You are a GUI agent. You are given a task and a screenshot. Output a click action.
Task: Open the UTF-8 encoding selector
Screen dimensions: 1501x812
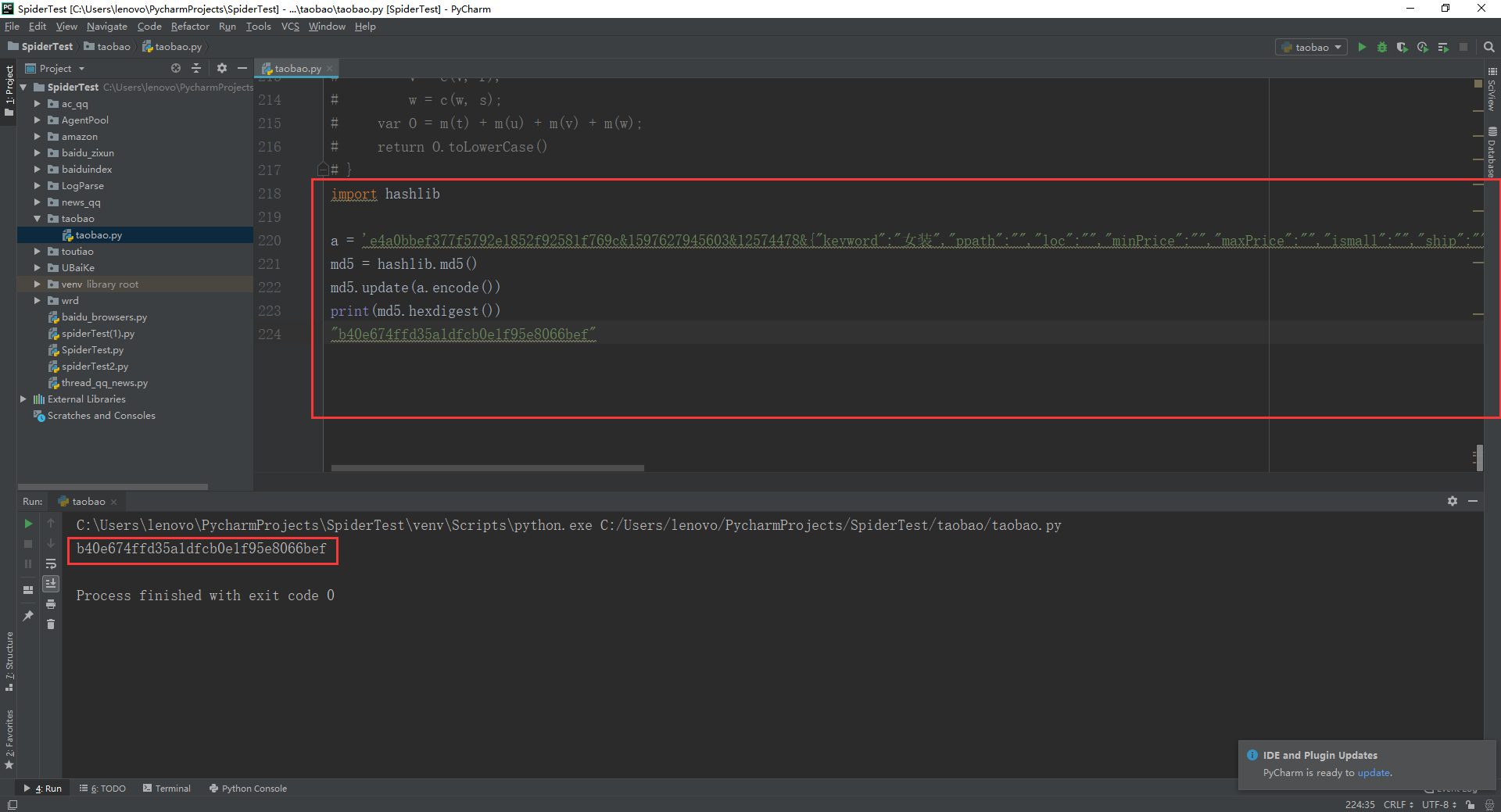[1438, 804]
